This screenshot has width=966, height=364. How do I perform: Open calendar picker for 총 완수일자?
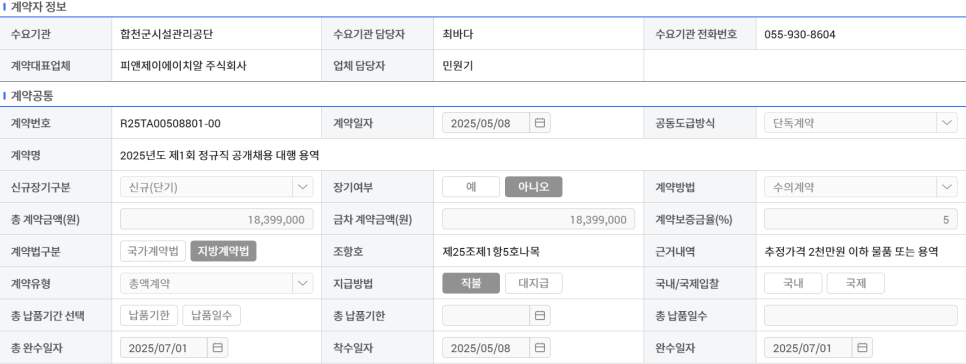pos(217,347)
